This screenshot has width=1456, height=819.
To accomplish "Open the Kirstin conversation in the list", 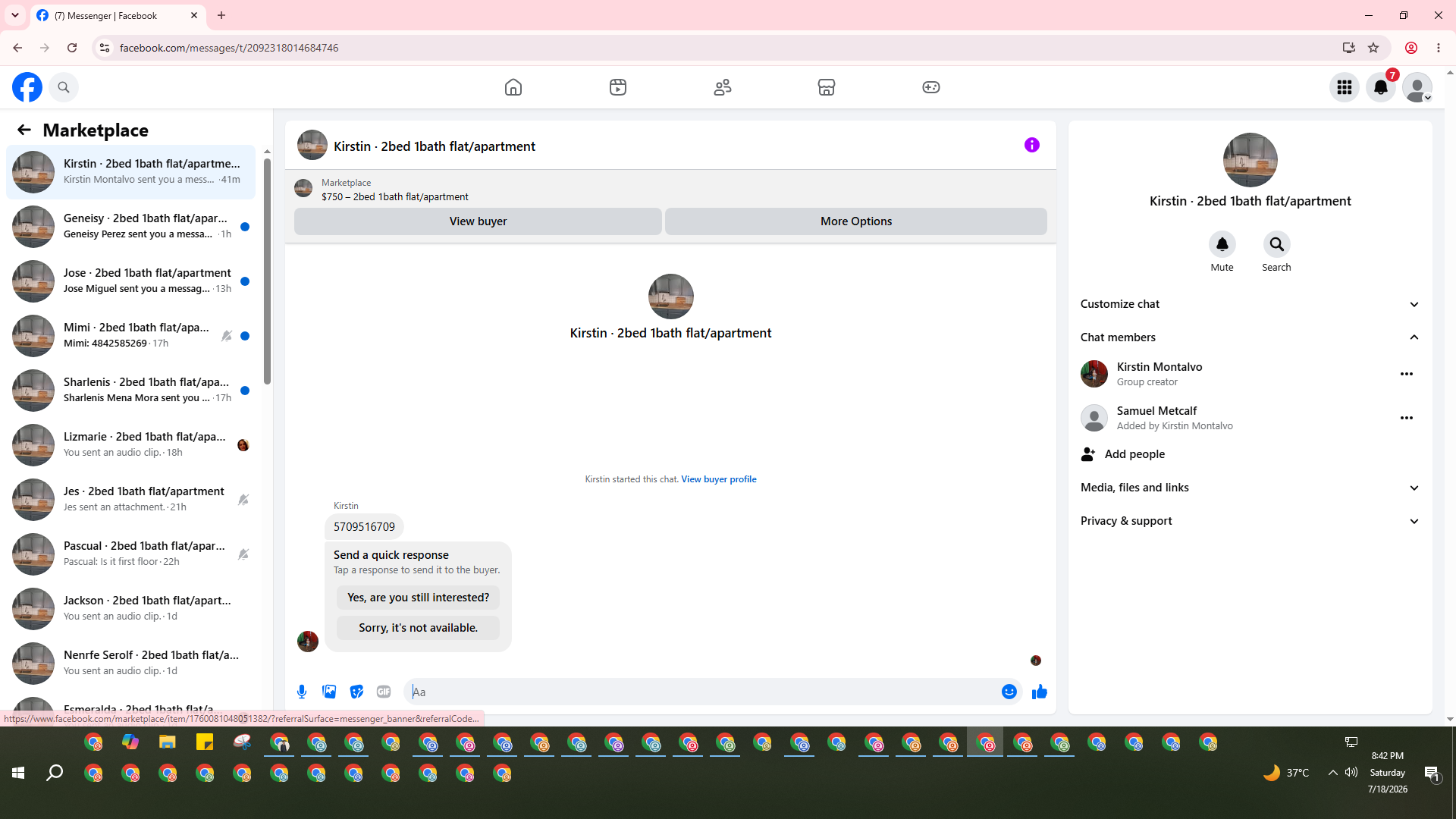I will coord(130,172).
